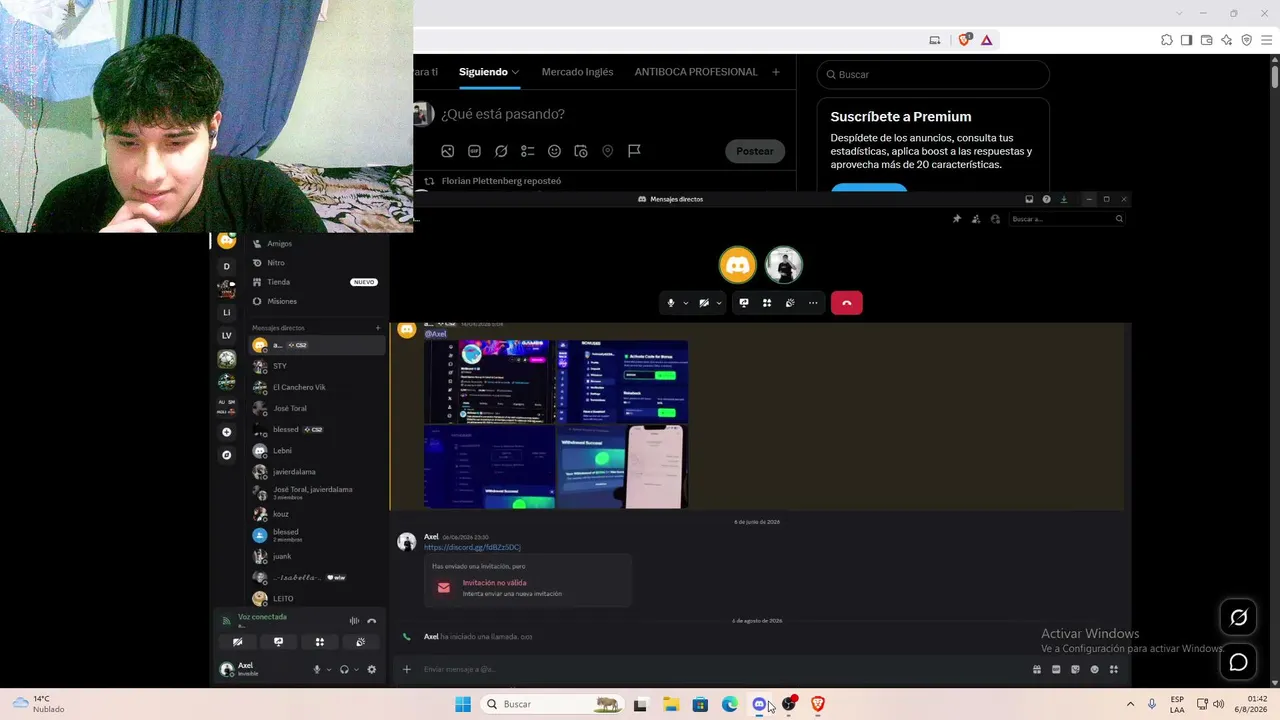Open the LV server in Discord sidebar
This screenshot has width=1280, height=720.
coord(227,335)
